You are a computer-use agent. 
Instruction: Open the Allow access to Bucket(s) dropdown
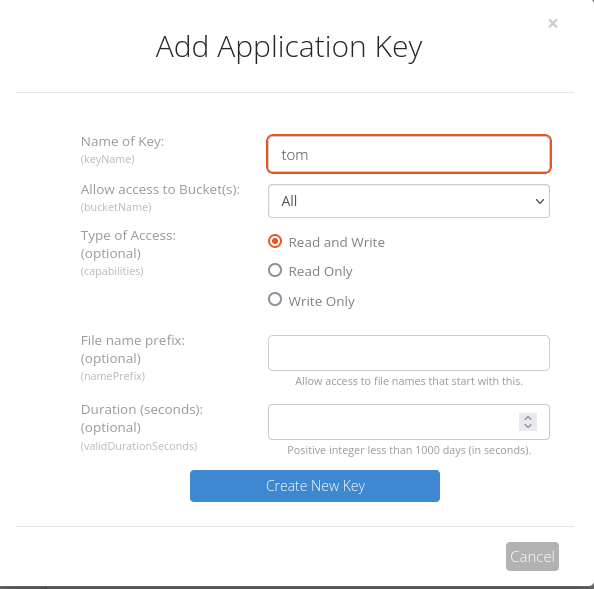coord(409,201)
